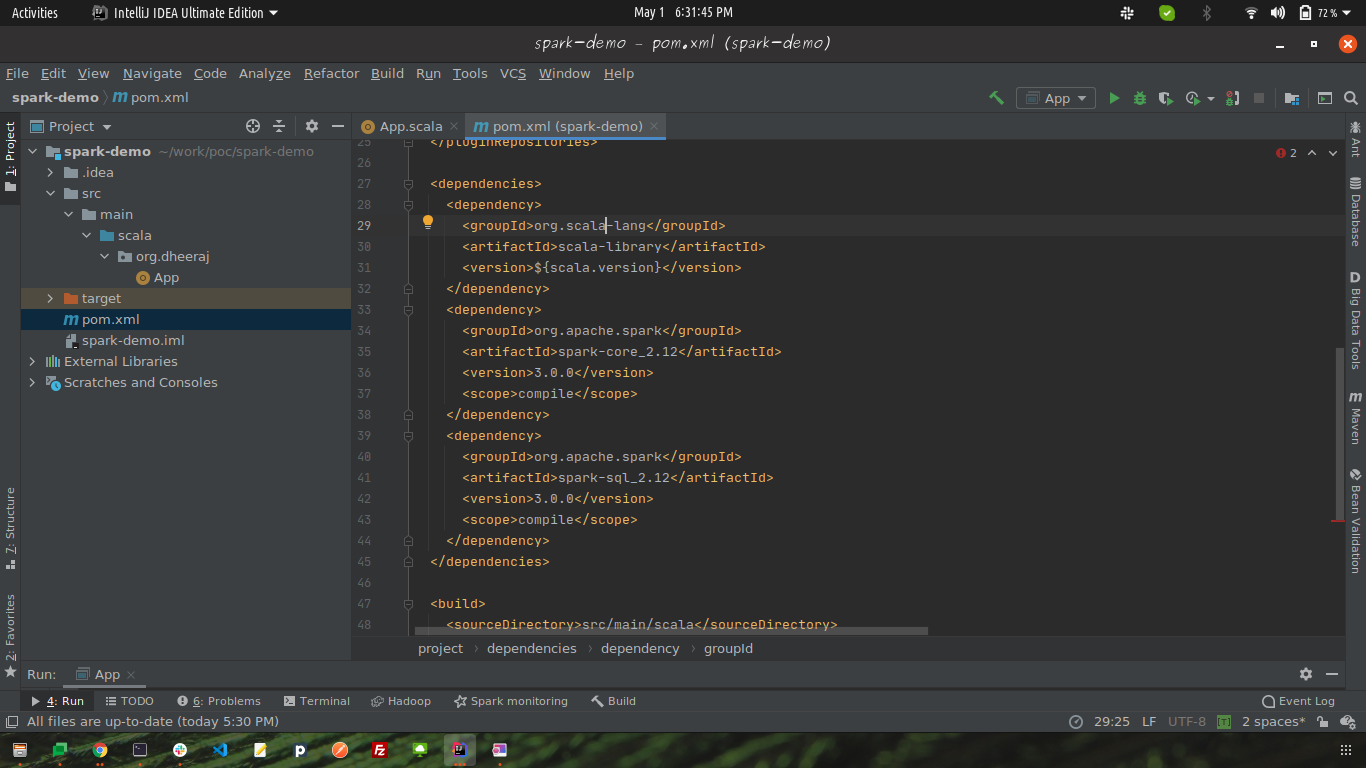Image resolution: width=1366 pixels, height=768 pixels.
Task: Open the Event Log panel
Action: (x=1298, y=701)
